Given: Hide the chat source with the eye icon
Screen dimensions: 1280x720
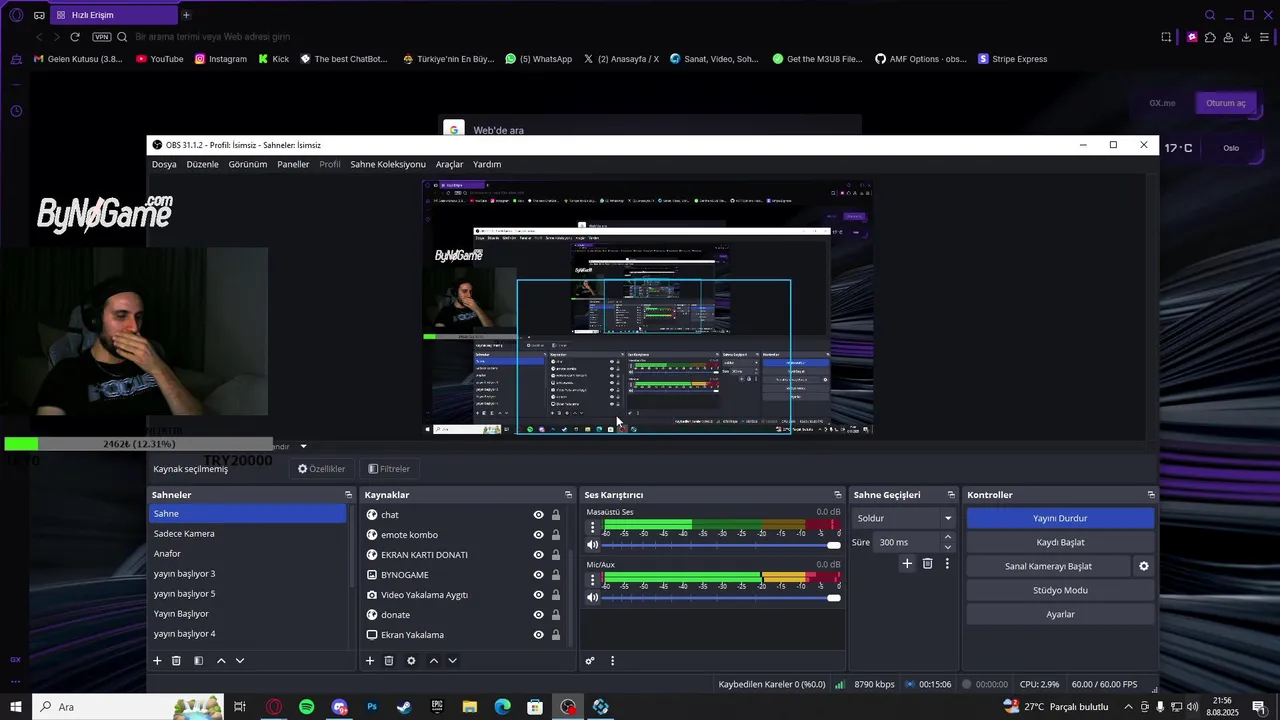Looking at the screenshot, I should click(x=538, y=515).
